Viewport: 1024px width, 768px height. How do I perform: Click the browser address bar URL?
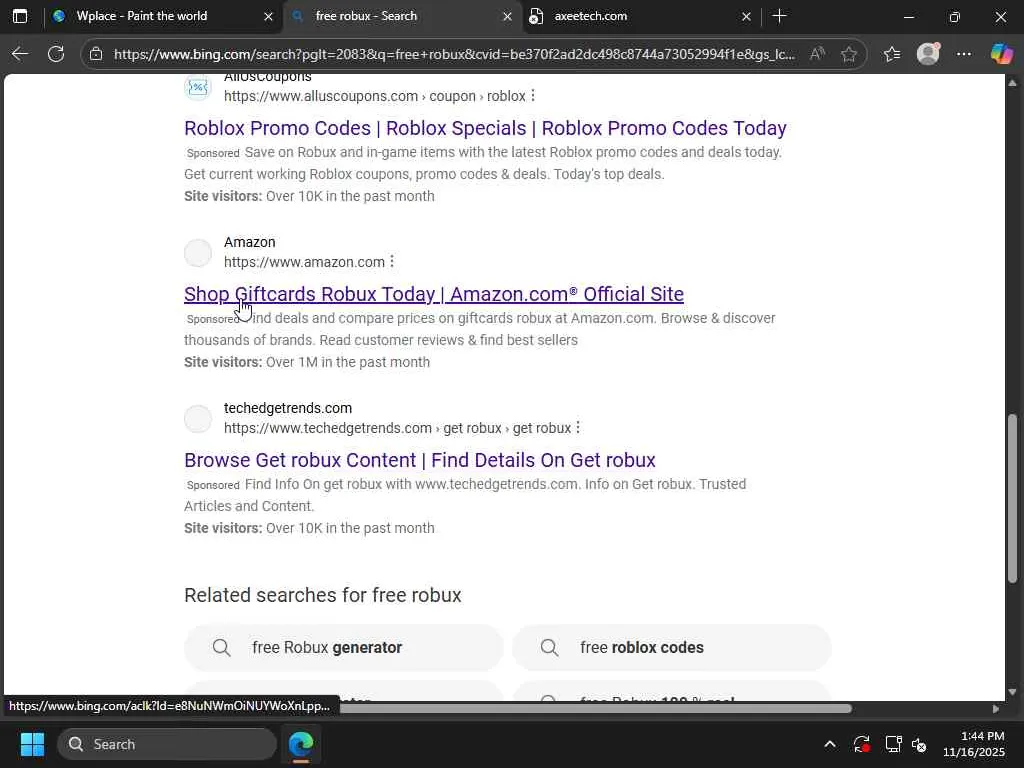(454, 54)
